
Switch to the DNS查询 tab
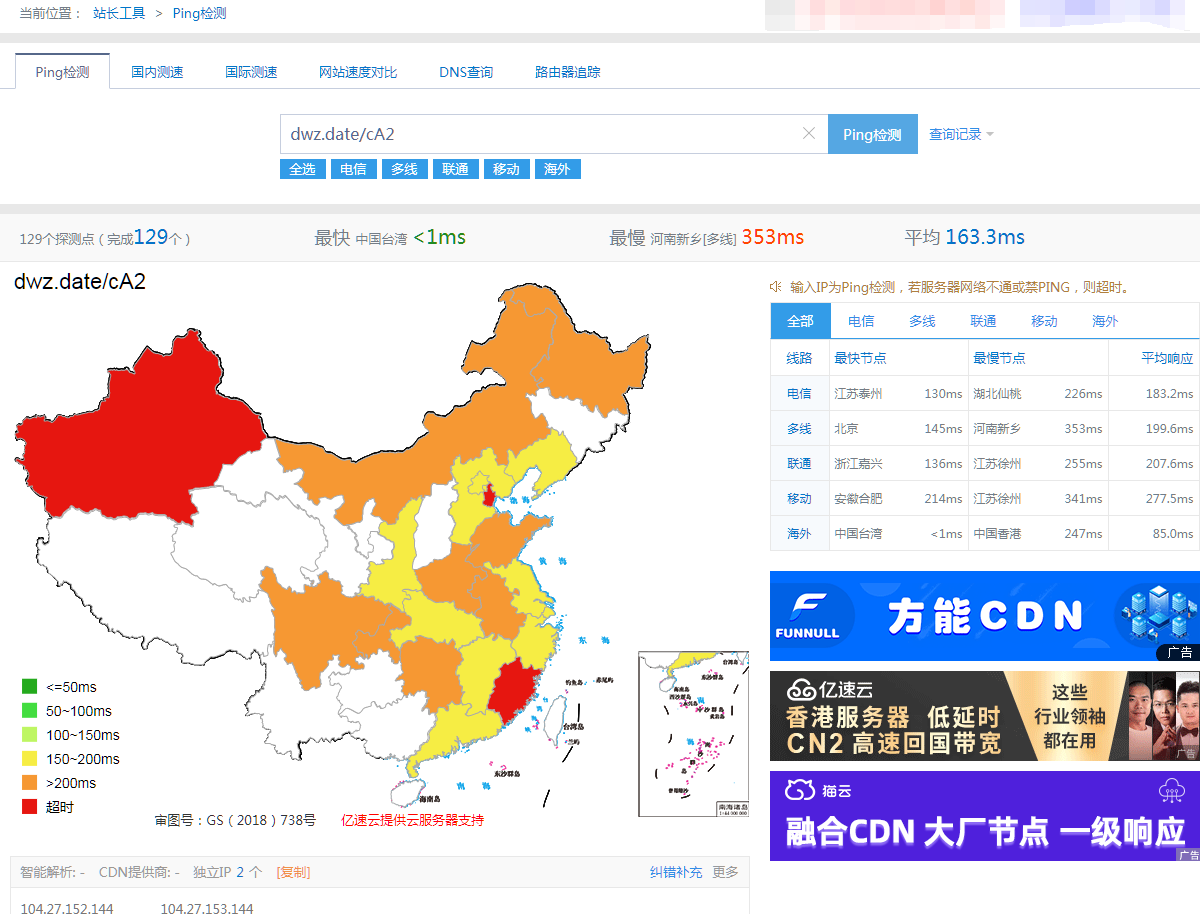[x=466, y=71]
